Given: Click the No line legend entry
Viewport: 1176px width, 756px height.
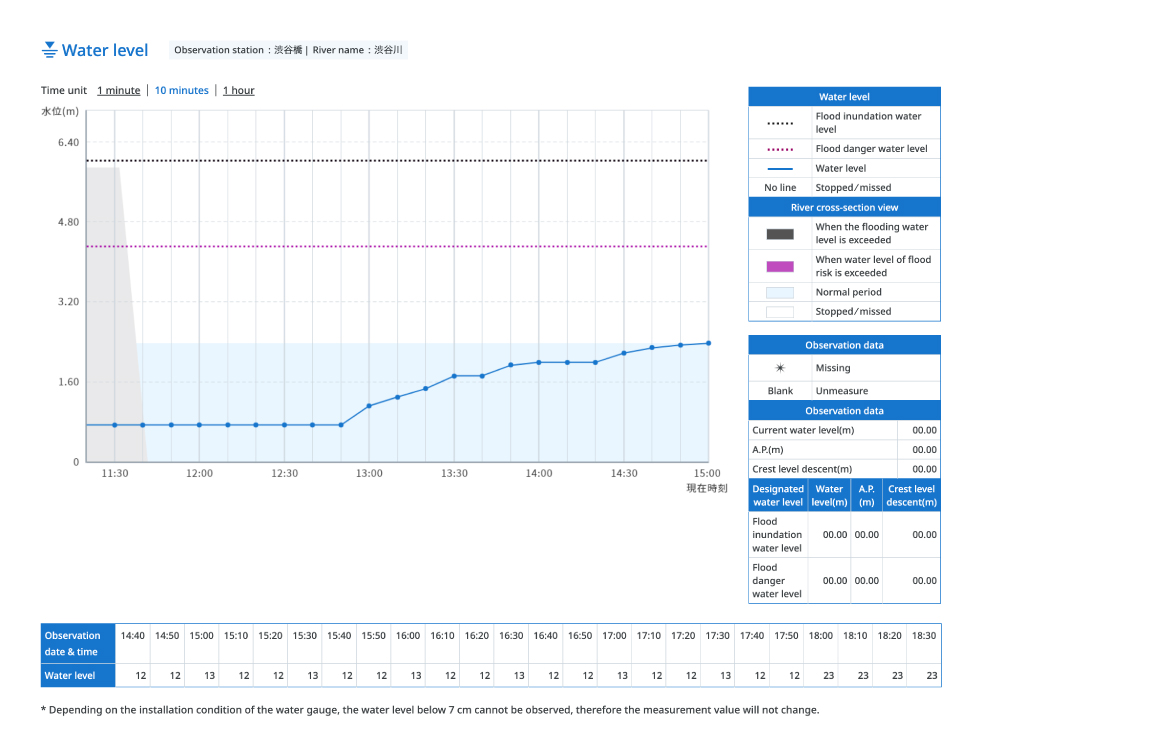Looking at the screenshot, I should pos(780,188).
